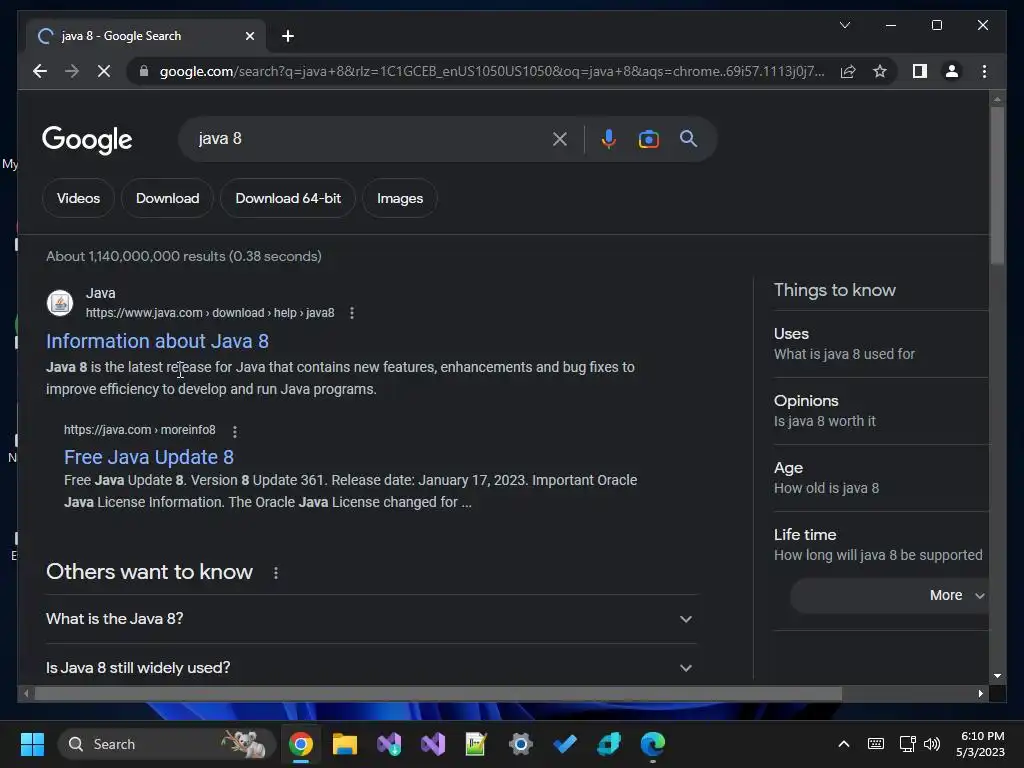The image size is (1024, 768).
Task: Open Uses: What is java 8 used for
Action: click(880, 344)
